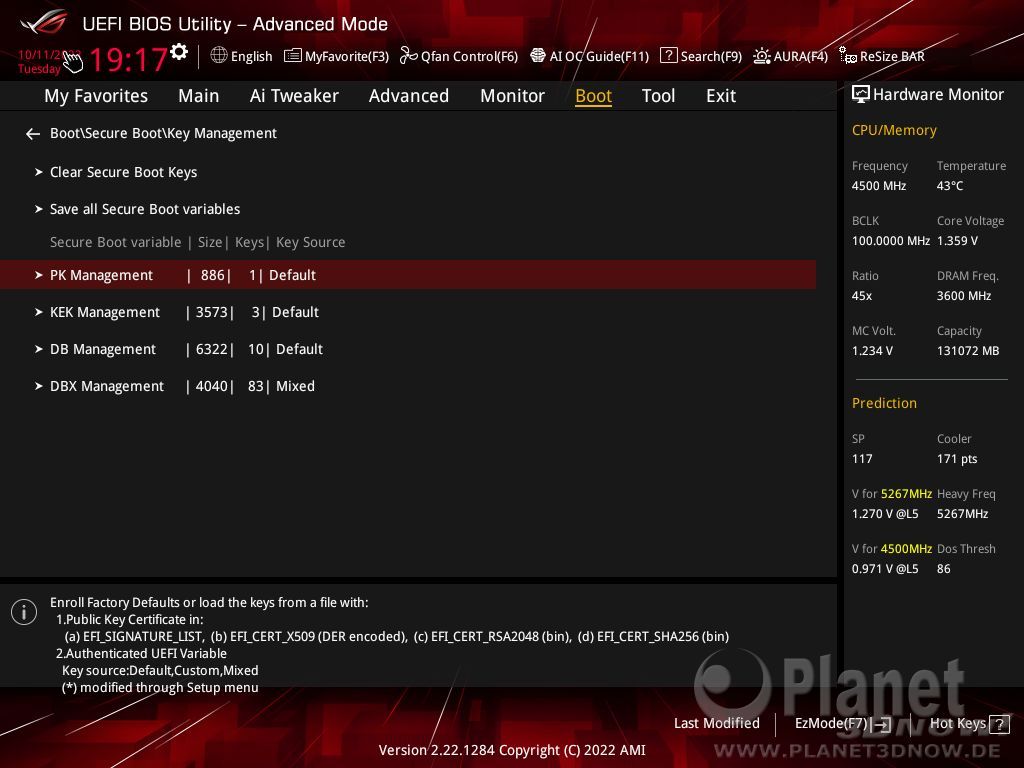Click the CPU/Memory section heading
The height and width of the screenshot is (768, 1024).
tap(894, 131)
